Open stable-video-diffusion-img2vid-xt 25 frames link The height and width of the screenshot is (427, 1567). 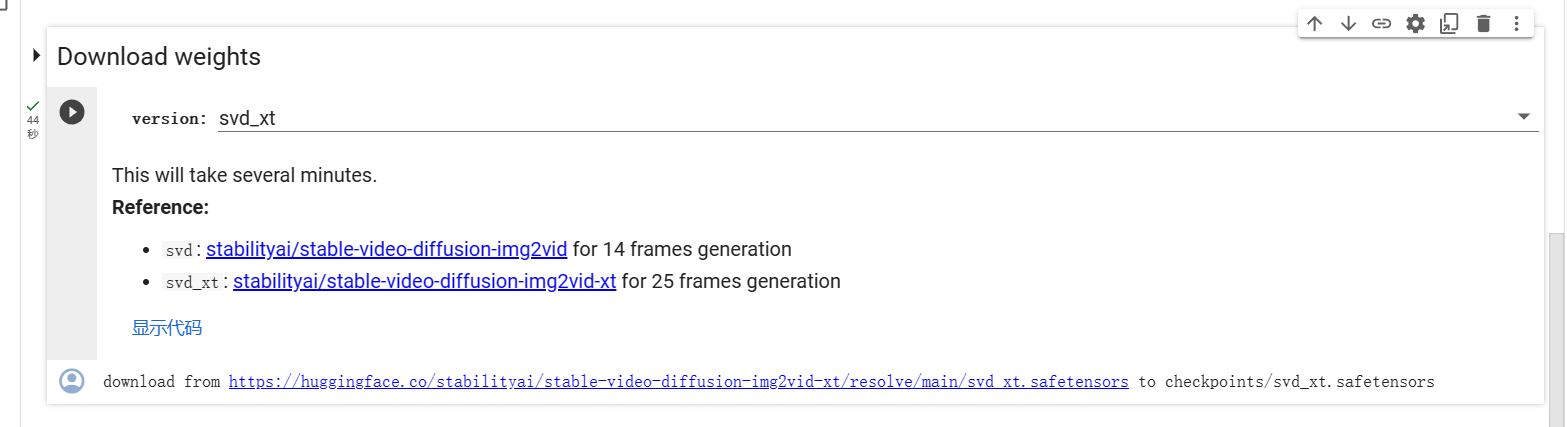425,281
